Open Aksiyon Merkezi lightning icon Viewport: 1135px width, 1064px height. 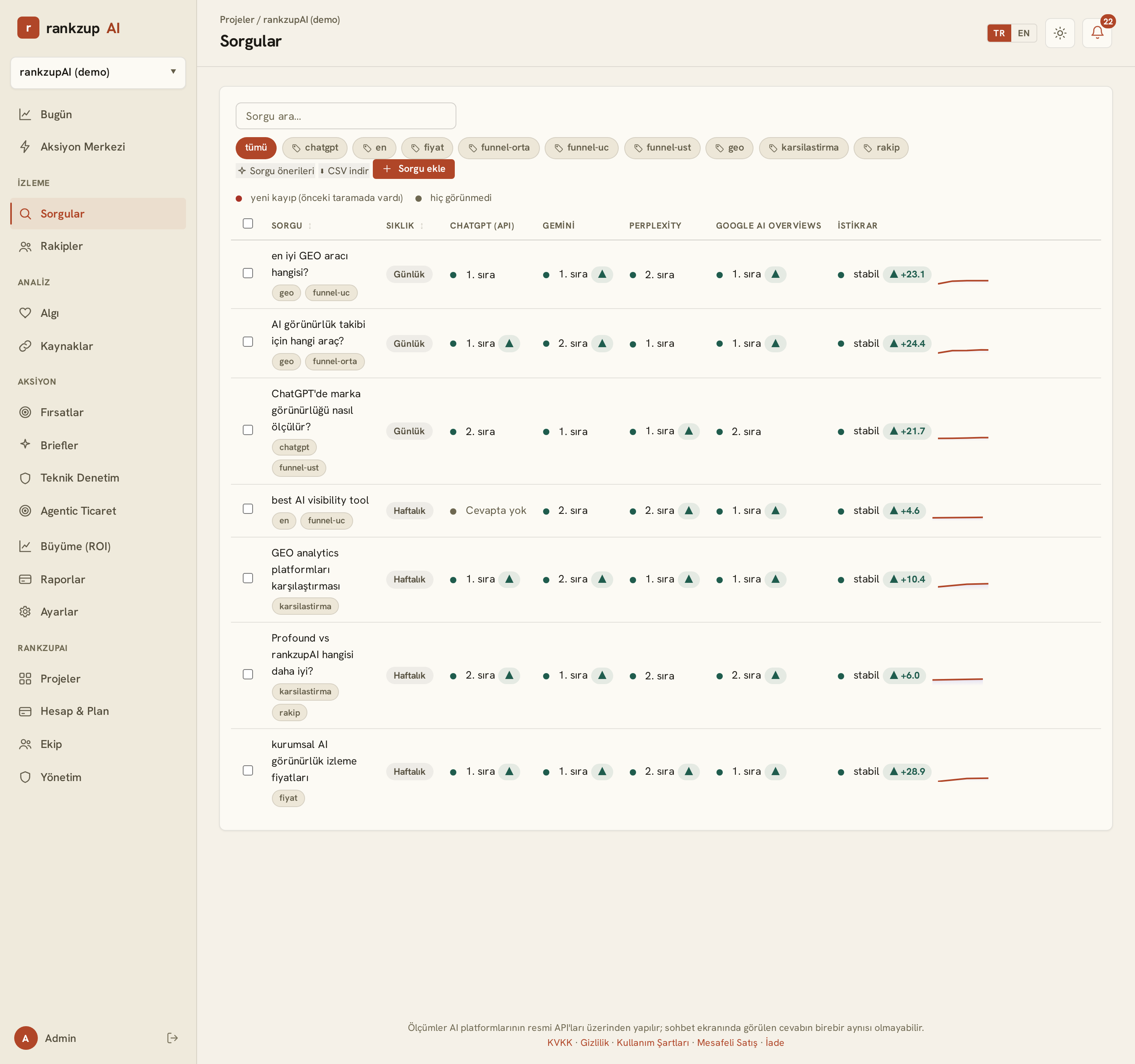[x=25, y=147]
